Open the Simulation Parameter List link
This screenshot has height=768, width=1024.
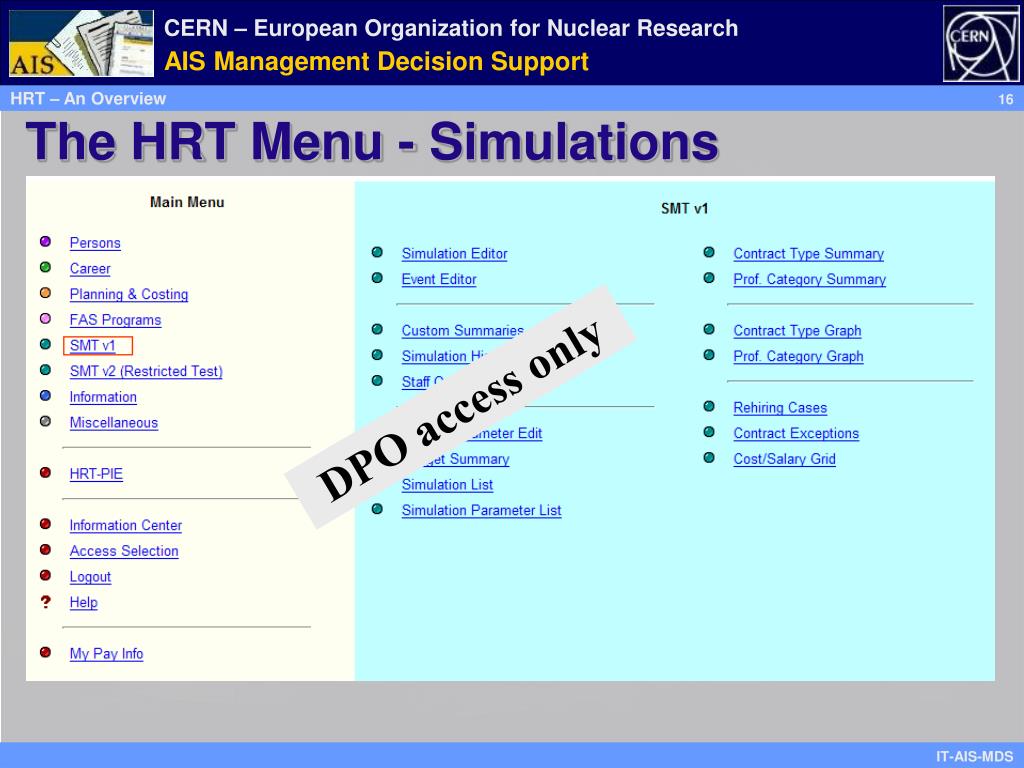click(481, 511)
